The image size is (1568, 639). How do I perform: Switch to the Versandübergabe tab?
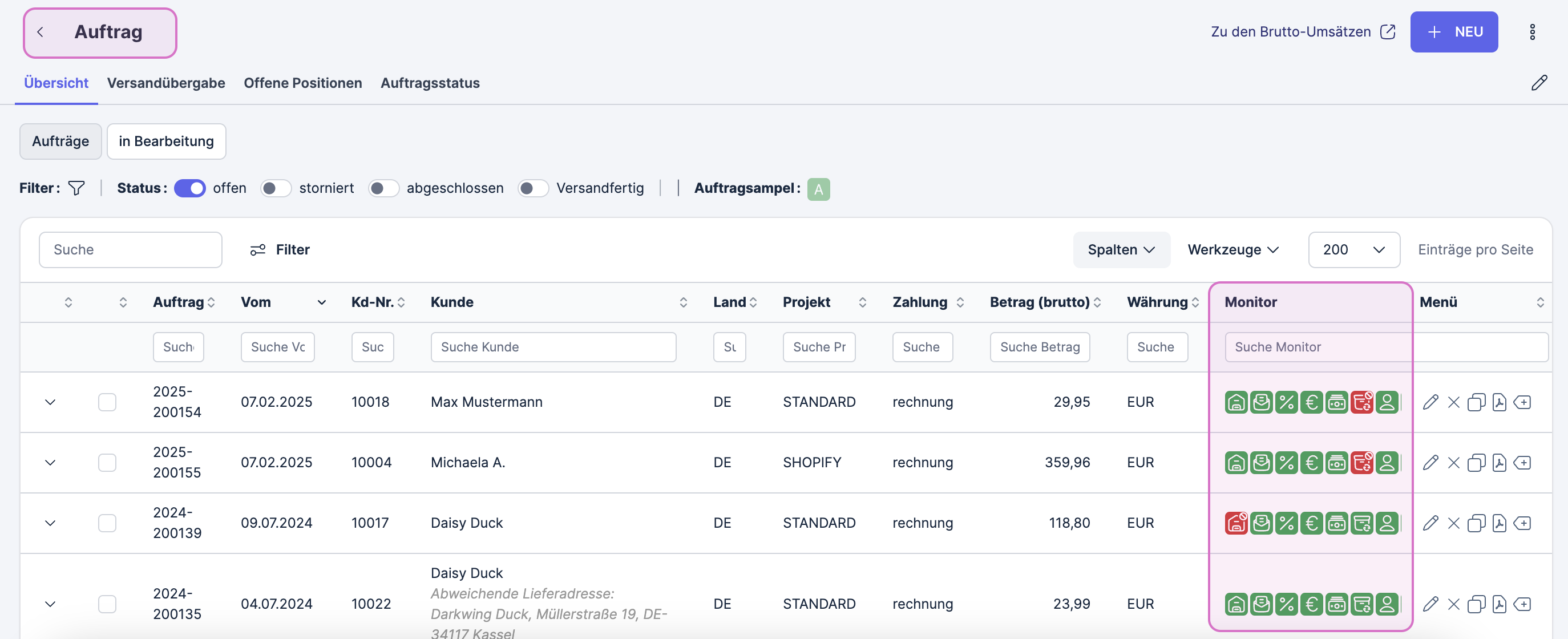(x=165, y=83)
